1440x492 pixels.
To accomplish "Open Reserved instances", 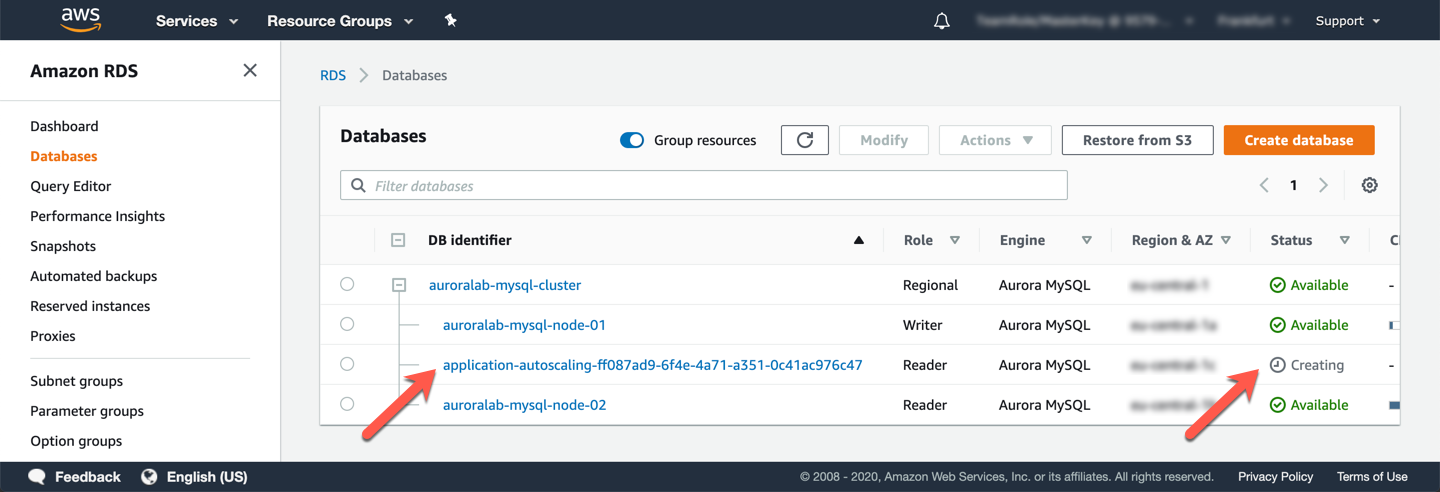I will tap(90, 306).
